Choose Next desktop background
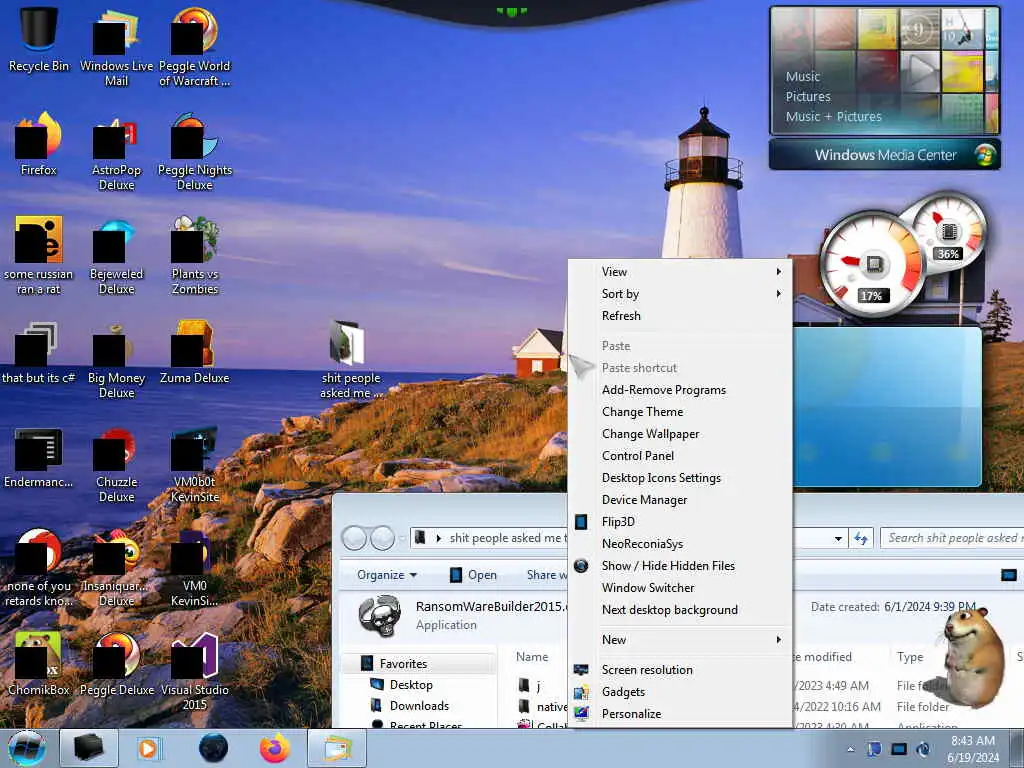Viewport: 1024px width, 768px height. pos(680,610)
